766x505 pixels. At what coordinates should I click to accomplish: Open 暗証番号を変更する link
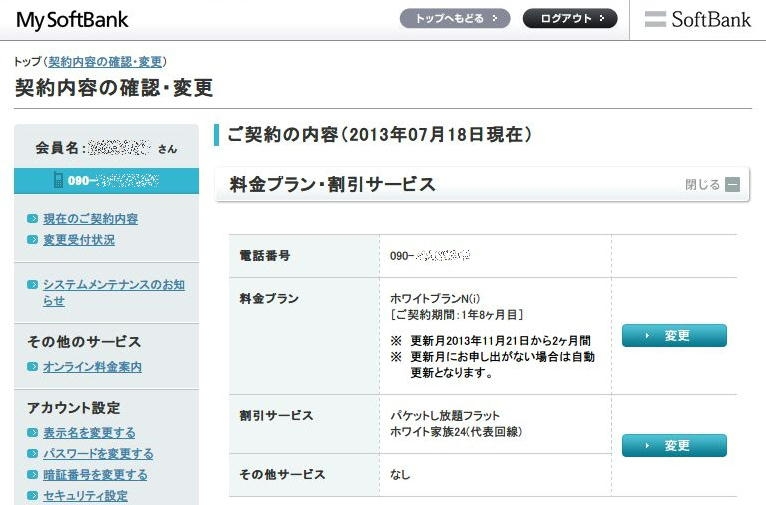pos(95,475)
